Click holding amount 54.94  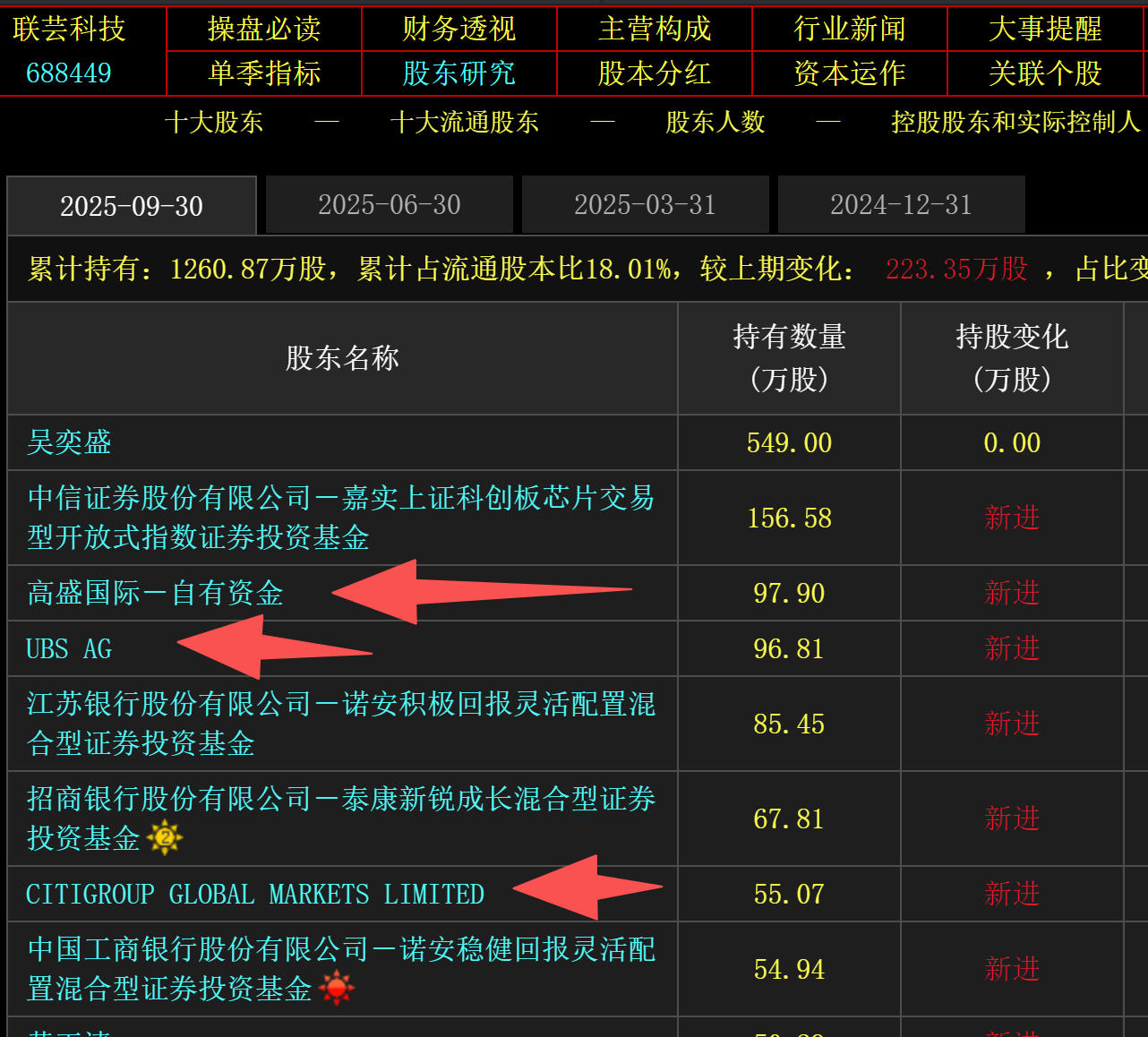click(789, 969)
